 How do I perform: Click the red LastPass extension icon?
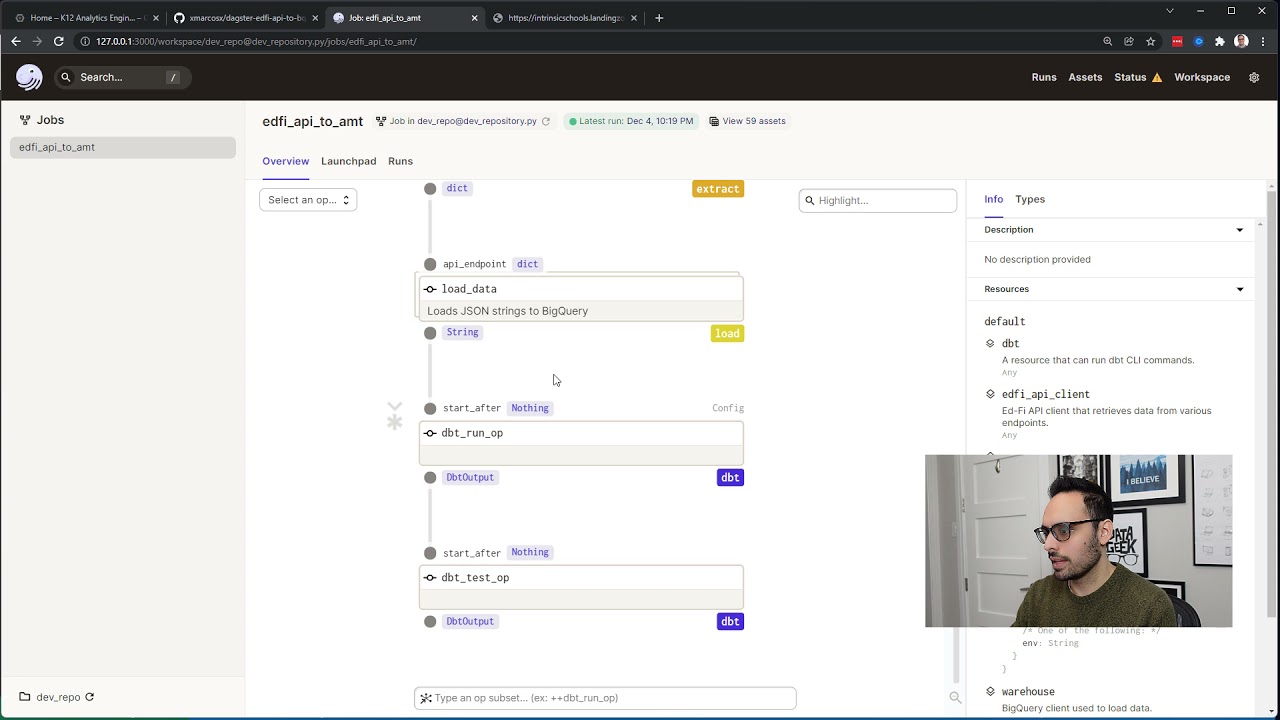[x=1177, y=41]
